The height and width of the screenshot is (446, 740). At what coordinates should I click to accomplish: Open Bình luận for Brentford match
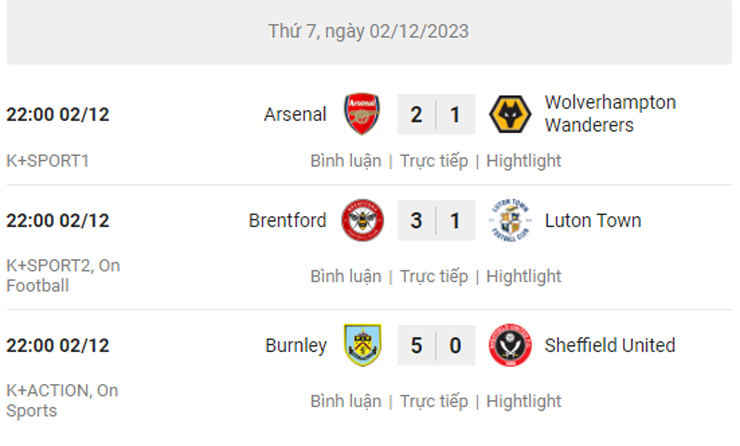tap(346, 277)
